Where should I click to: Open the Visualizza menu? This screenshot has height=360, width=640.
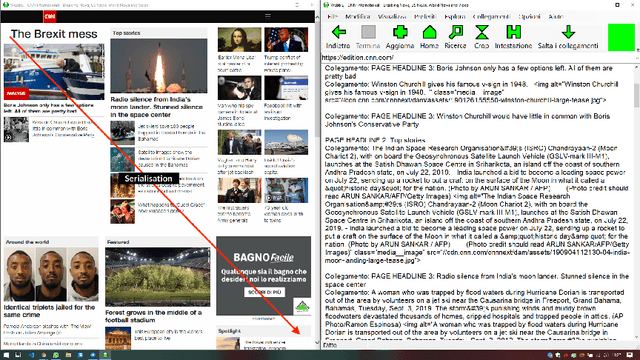[x=392, y=16]
